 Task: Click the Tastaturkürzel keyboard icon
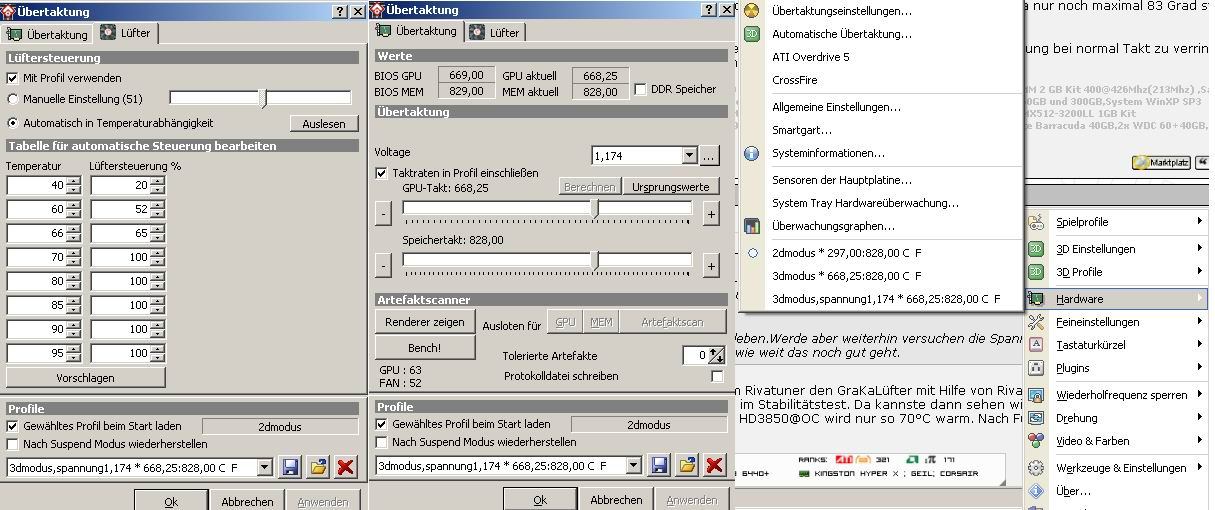click(1036, 345)
